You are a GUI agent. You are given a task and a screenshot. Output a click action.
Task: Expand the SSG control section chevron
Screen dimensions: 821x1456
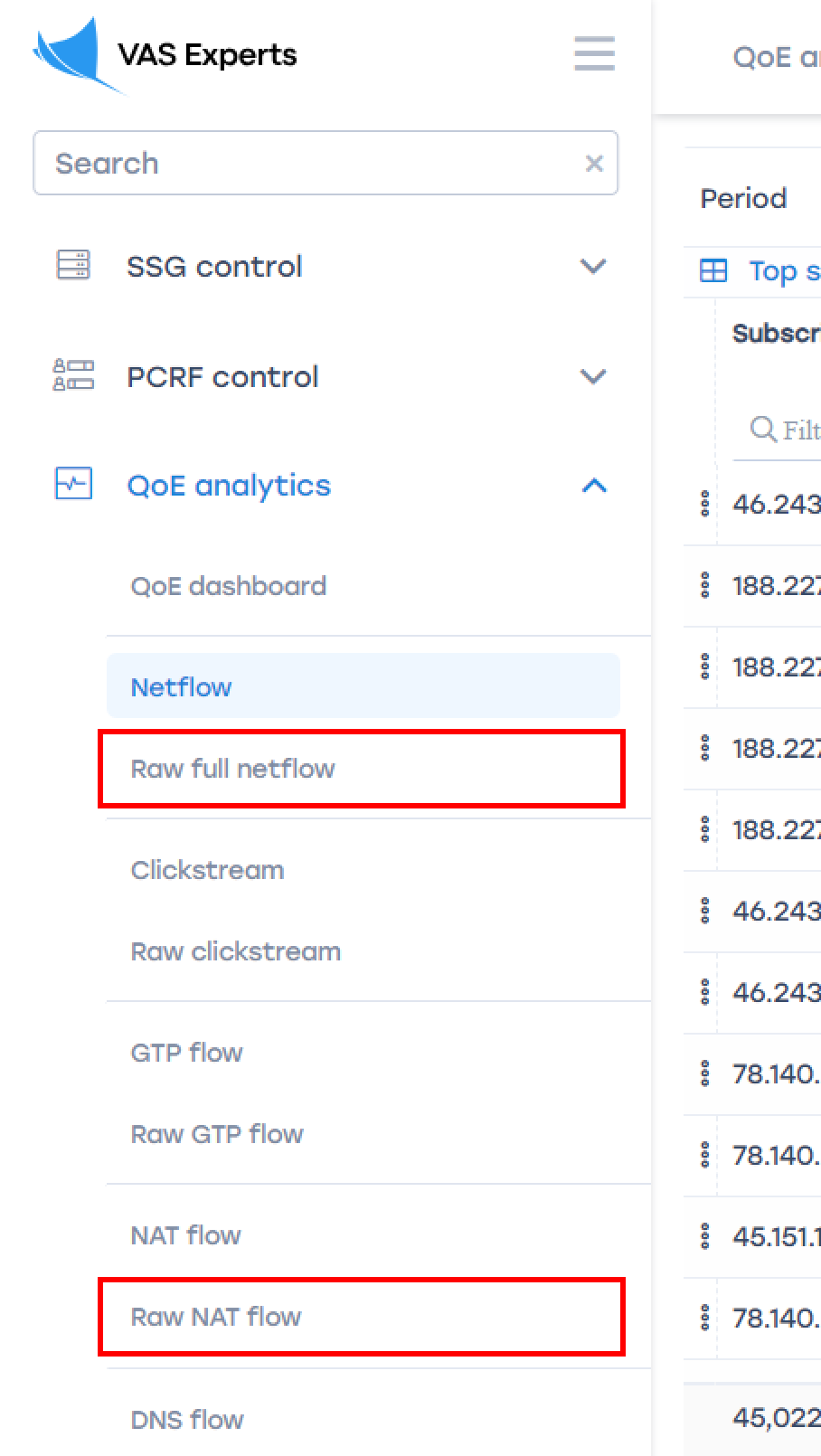pos(593,267)
